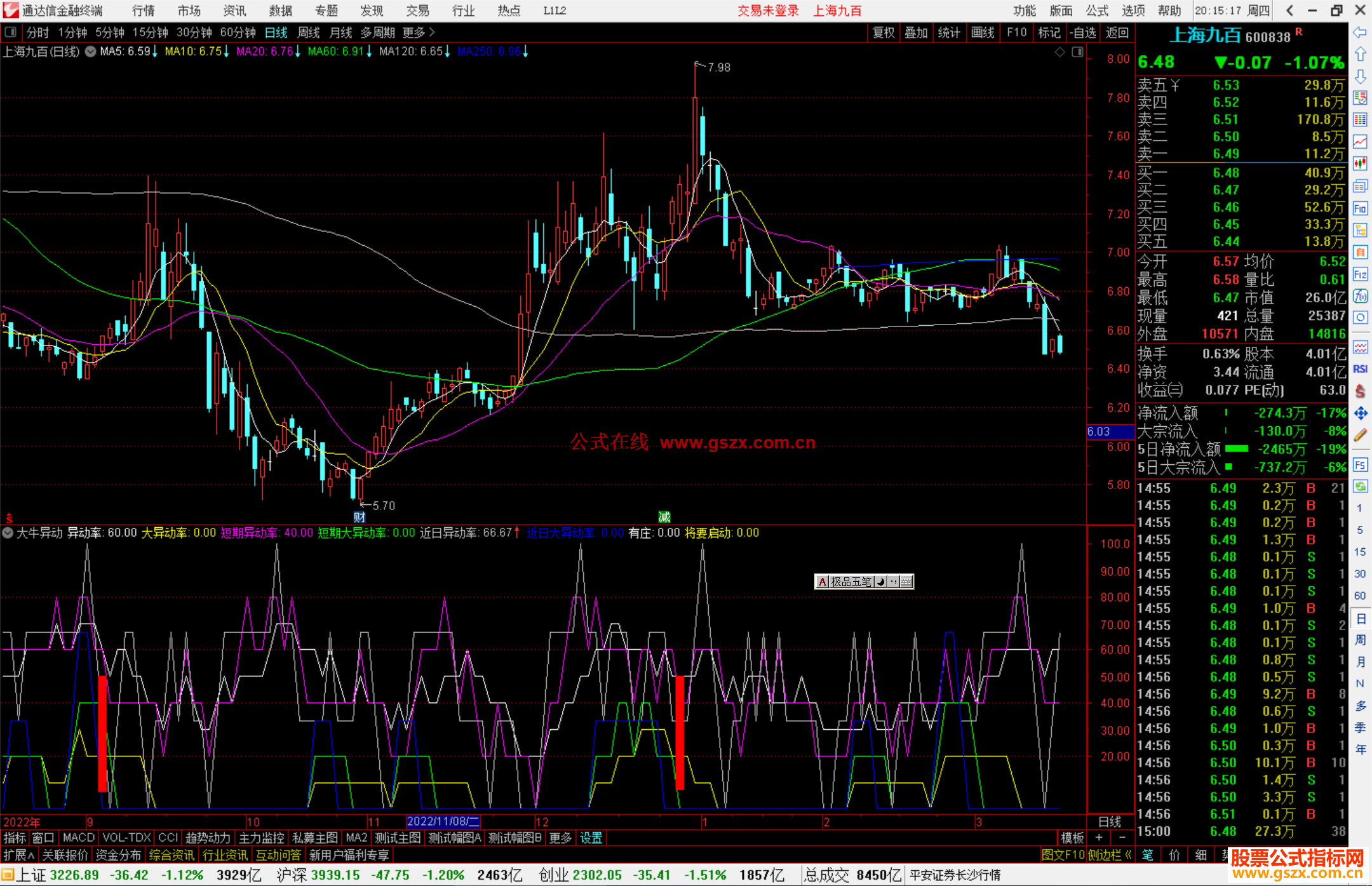Click the 2022/11/08 date marker on the timeline
Image resolution: width=1372 pixels, height=886 pixels.
pyautogui.click(x=443, y=821)
